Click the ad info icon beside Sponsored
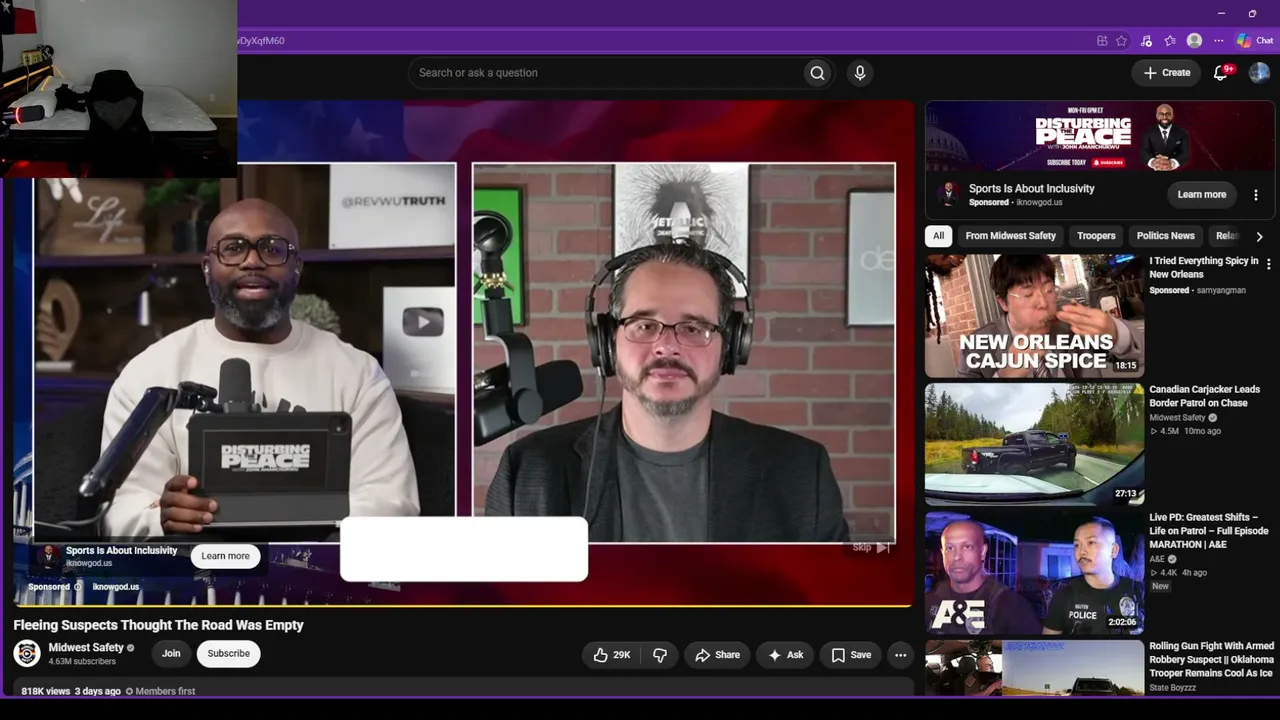 pos(78,587)
